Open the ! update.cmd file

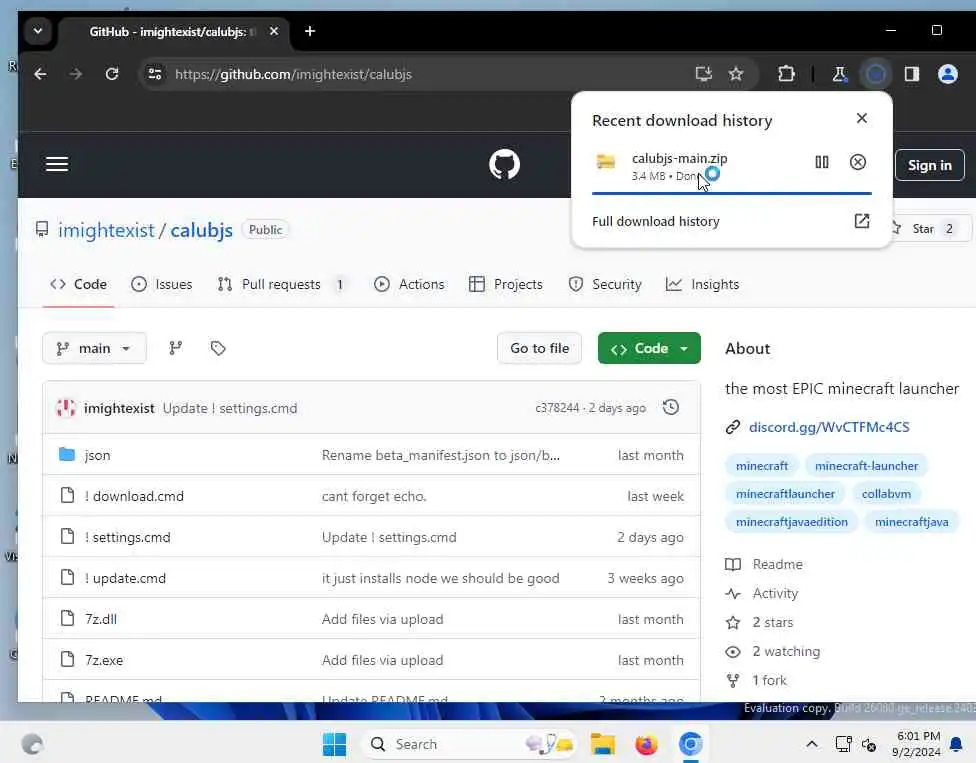coord(125,578)
